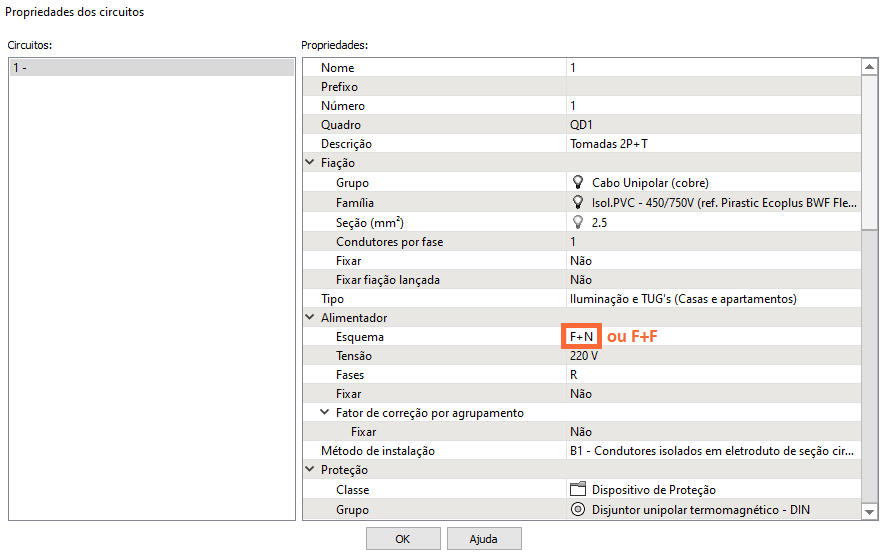Edit the Descrição field Tomadas 2P+T

pyautogui.click(x=710, y=144)
